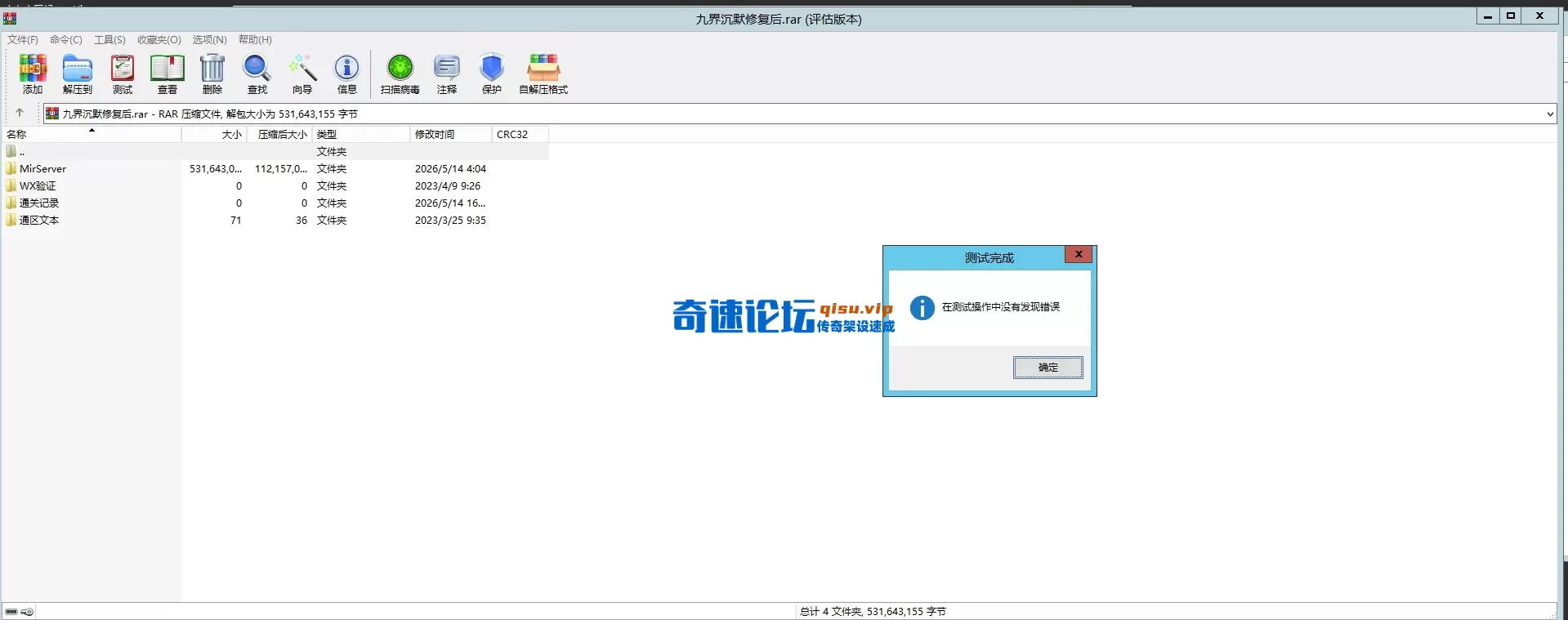Click the info icon in the dialog
The height and width of the screenshot is (620, 1568).
click(x=922, y=307)
